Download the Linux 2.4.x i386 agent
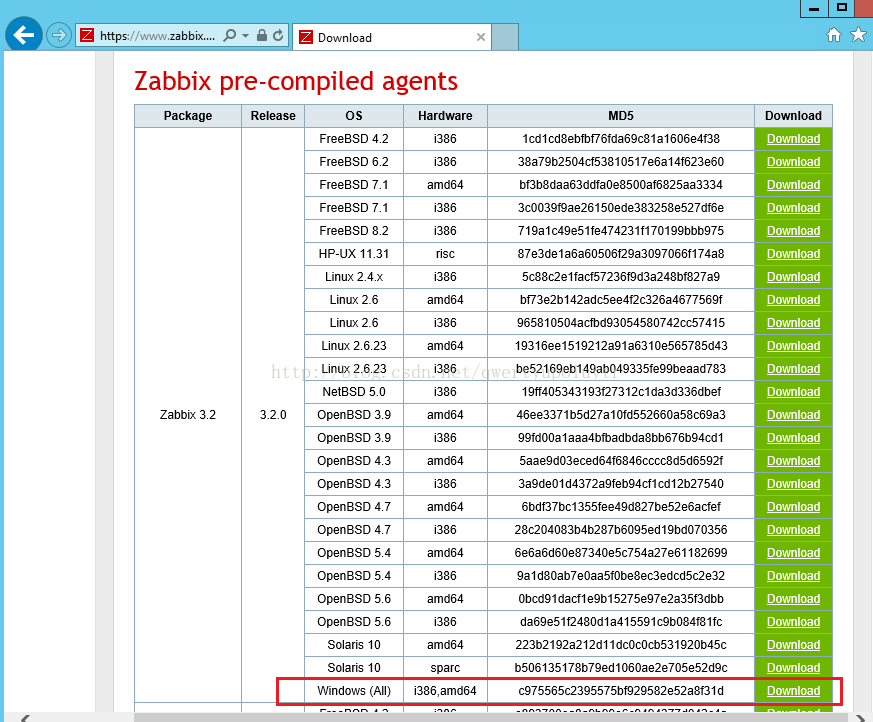Image resolution: width=873 pixels, height=722 pixels. coord(793,277)
